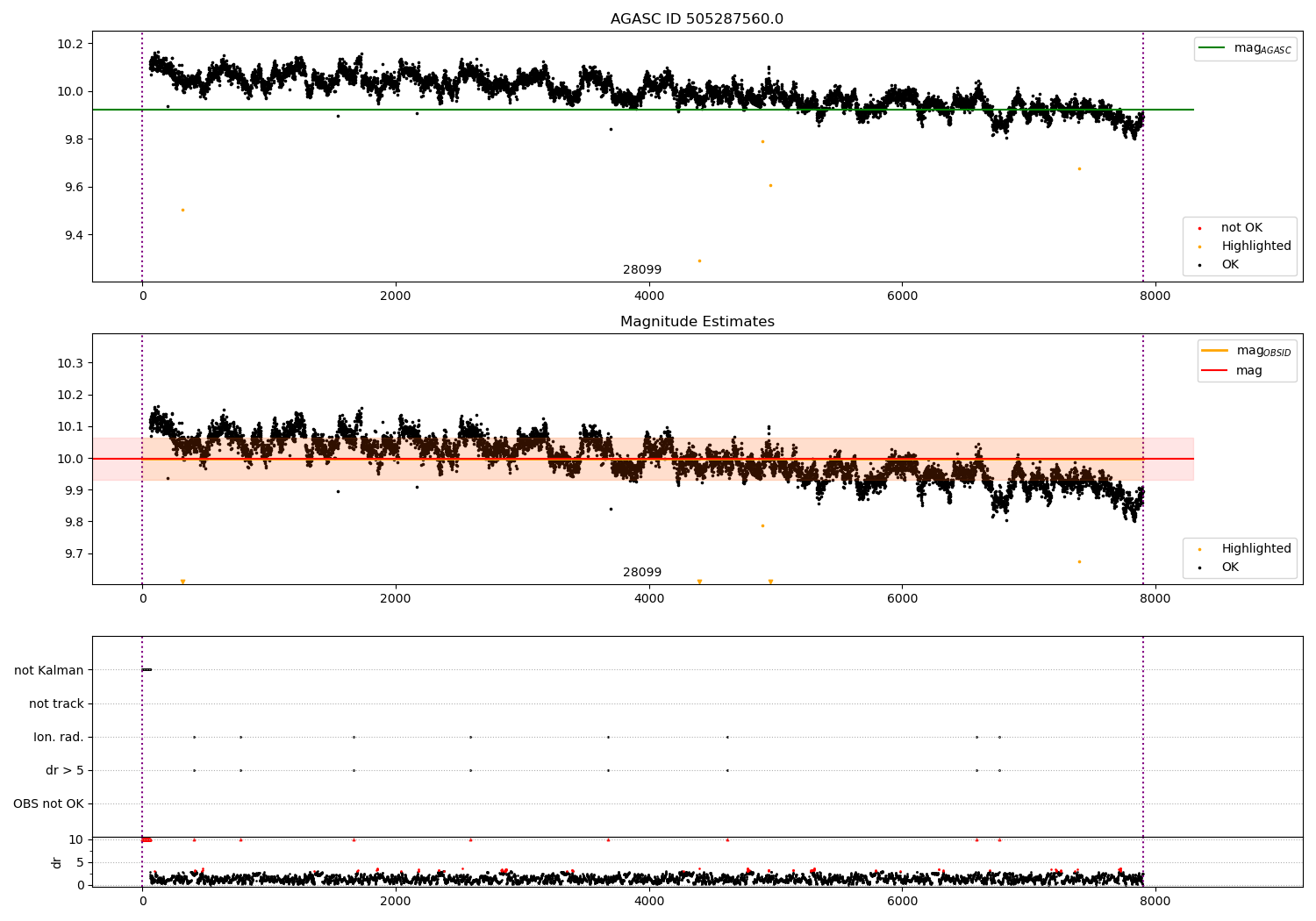Click the lowest orange highlighted point near 9.3 magnitude
The height and width of the screenshot is (921, 1316).
[699, 261]
